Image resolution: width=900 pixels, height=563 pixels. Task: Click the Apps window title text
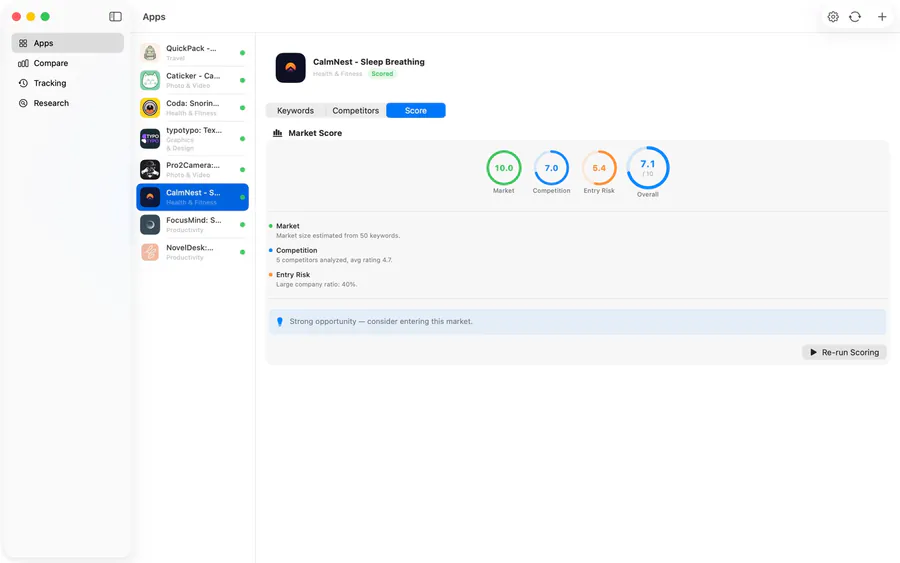(154, 17)
